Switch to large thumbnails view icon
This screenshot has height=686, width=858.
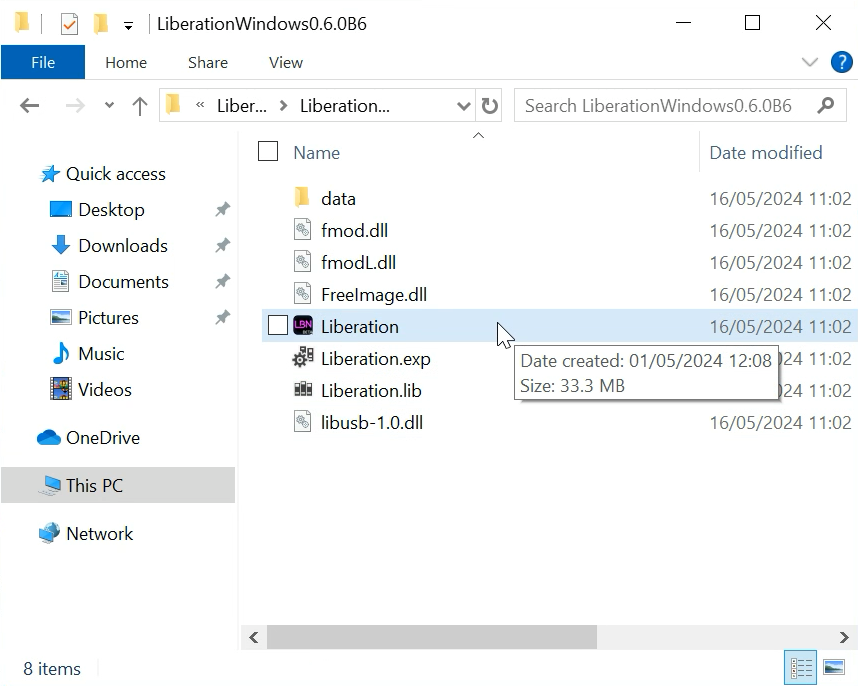[x=834, y=667]
